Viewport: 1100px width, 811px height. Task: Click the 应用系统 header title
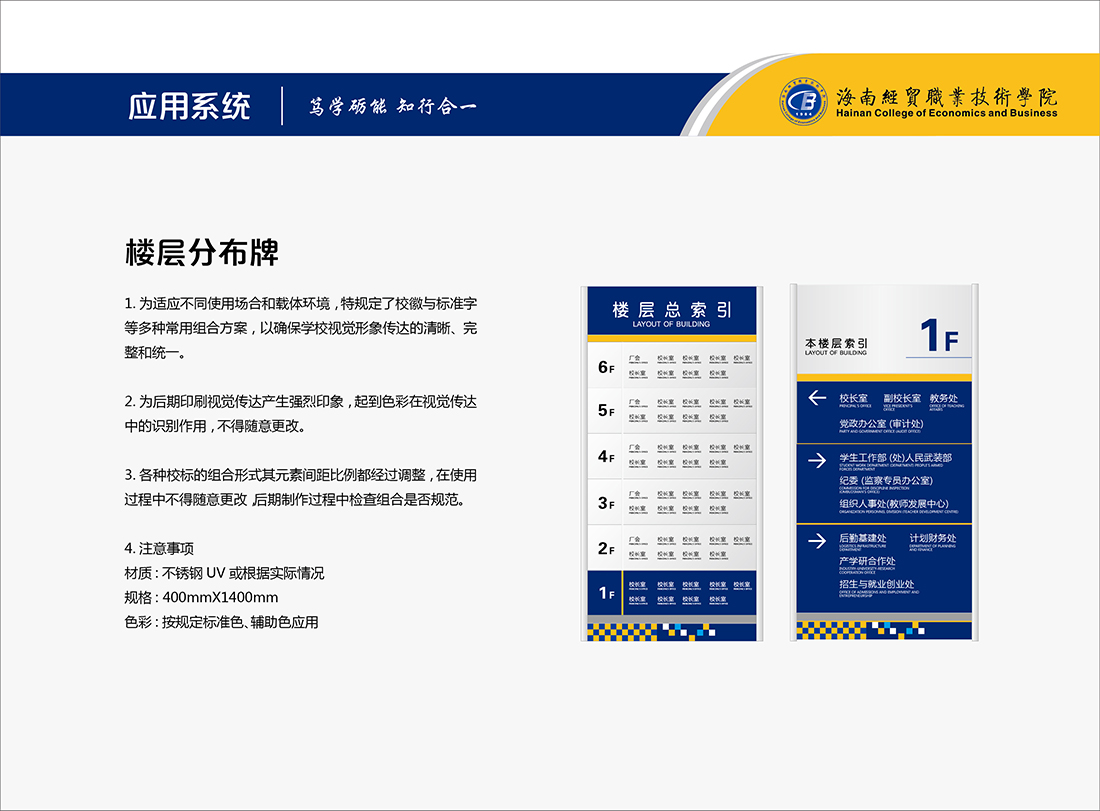(190, 106)
